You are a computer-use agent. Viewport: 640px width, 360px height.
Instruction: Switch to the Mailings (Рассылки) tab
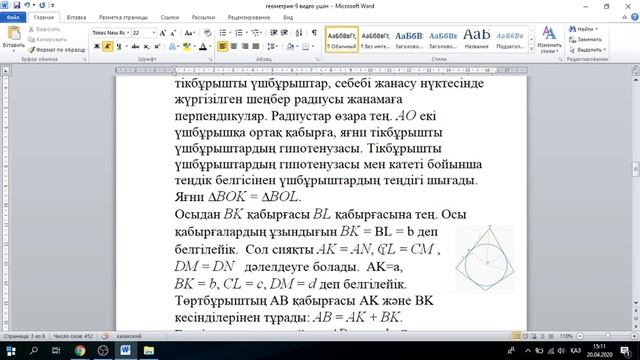(203, 18)
